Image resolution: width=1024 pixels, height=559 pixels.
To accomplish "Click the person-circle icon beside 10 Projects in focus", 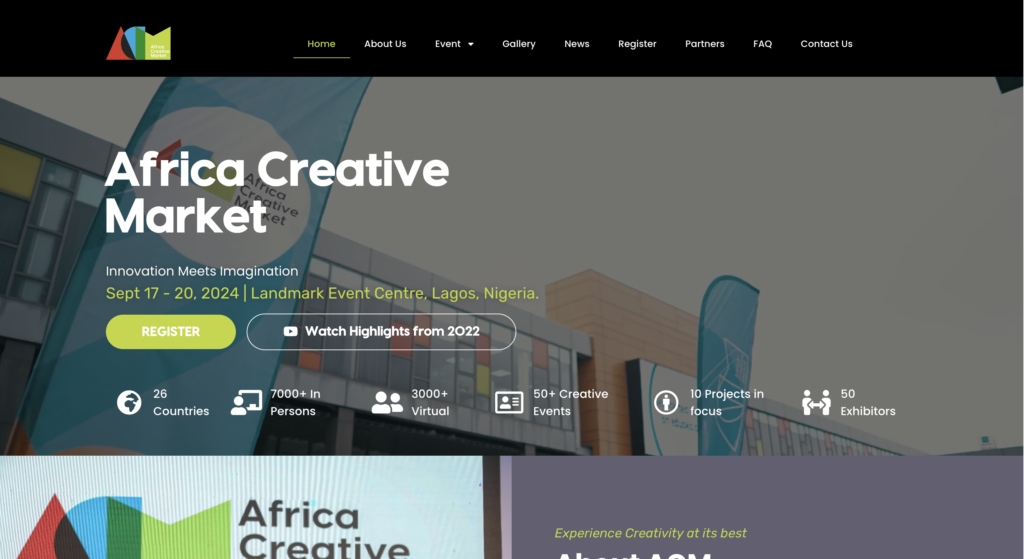I will pyautogui.click(x=666, y=402).
